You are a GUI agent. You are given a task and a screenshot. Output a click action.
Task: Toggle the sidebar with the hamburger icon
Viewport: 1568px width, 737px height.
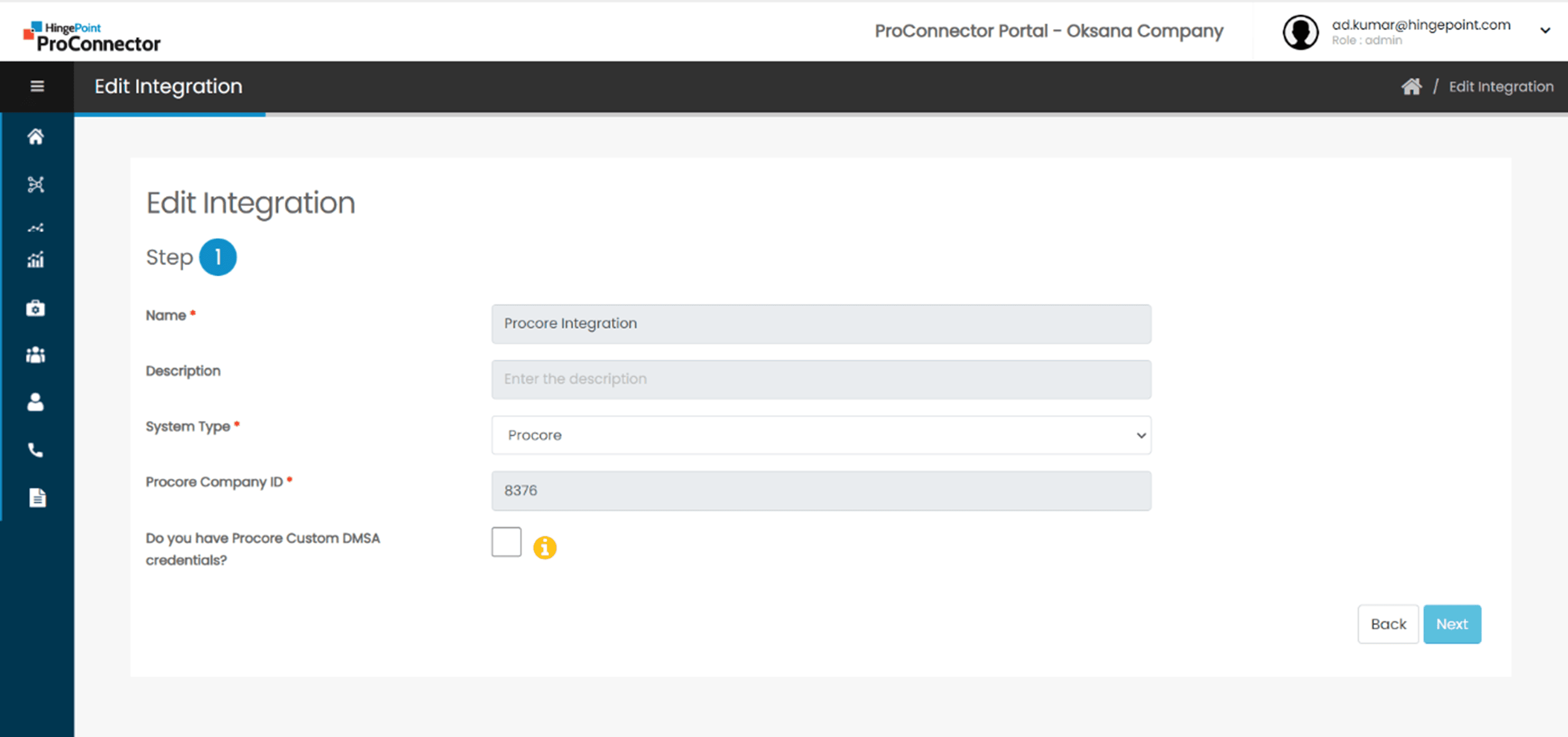click(x=36, y=86)
